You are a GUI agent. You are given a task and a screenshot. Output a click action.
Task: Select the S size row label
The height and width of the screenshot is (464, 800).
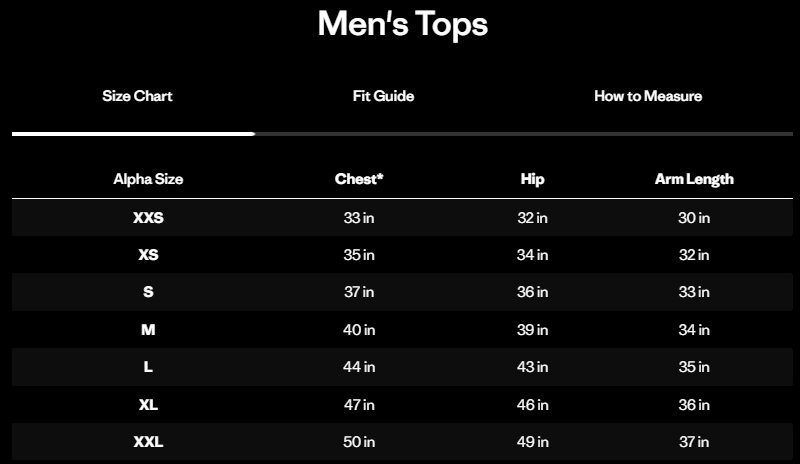(148, 292)
